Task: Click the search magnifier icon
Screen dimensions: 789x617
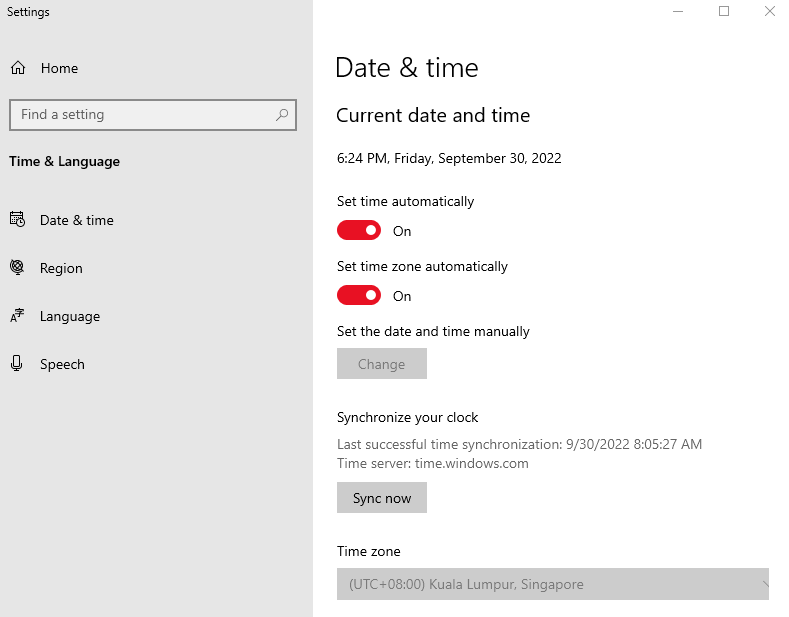Action: click(x=282, y=115)
